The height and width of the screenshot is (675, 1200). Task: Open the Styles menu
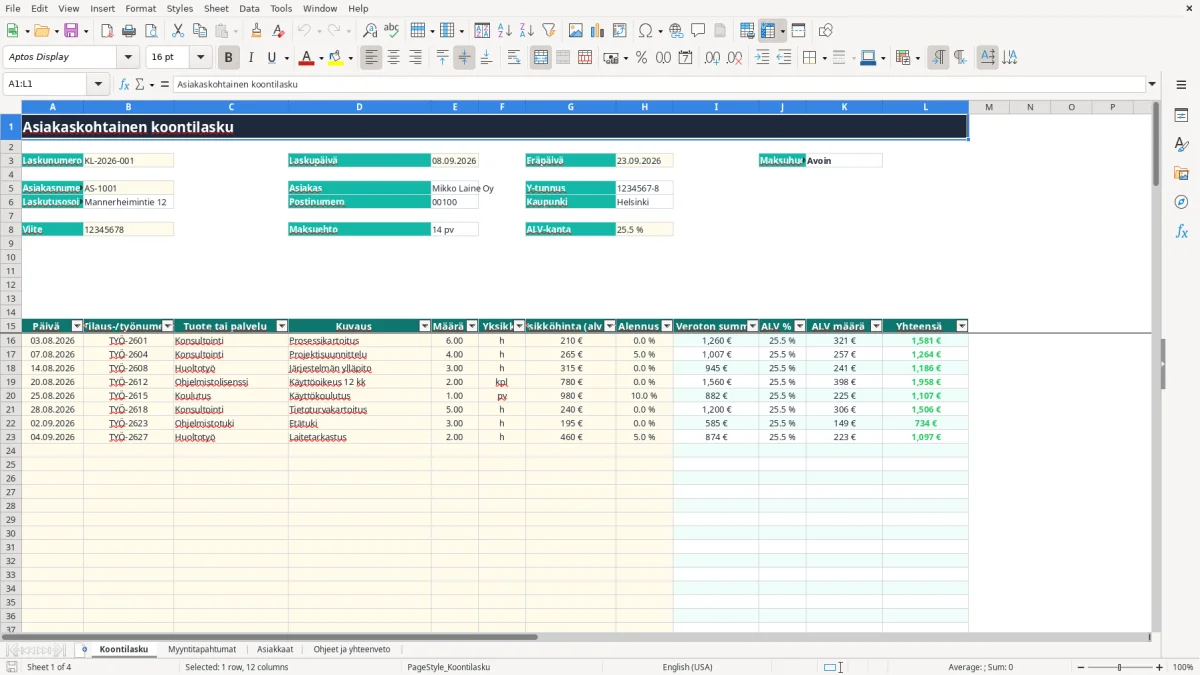[180, 8]
